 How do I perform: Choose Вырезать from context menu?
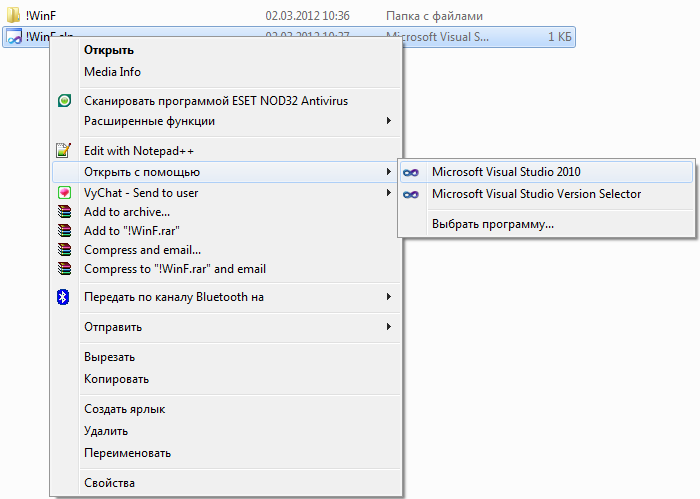pos(226,357)
